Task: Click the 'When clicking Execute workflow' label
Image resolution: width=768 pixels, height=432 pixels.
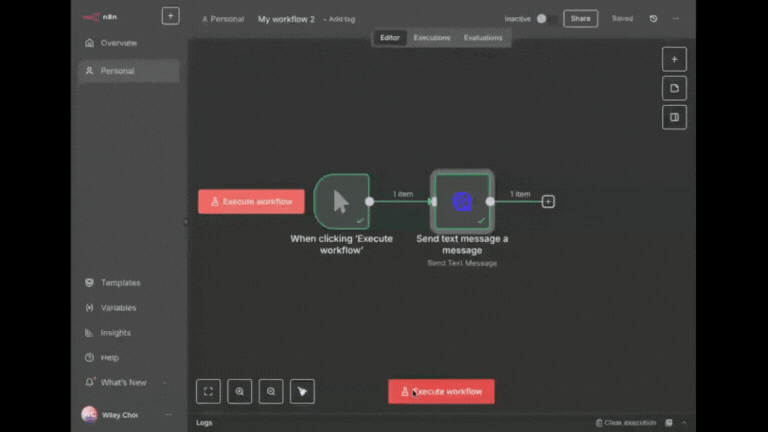Action: click(x=341, y=244)
